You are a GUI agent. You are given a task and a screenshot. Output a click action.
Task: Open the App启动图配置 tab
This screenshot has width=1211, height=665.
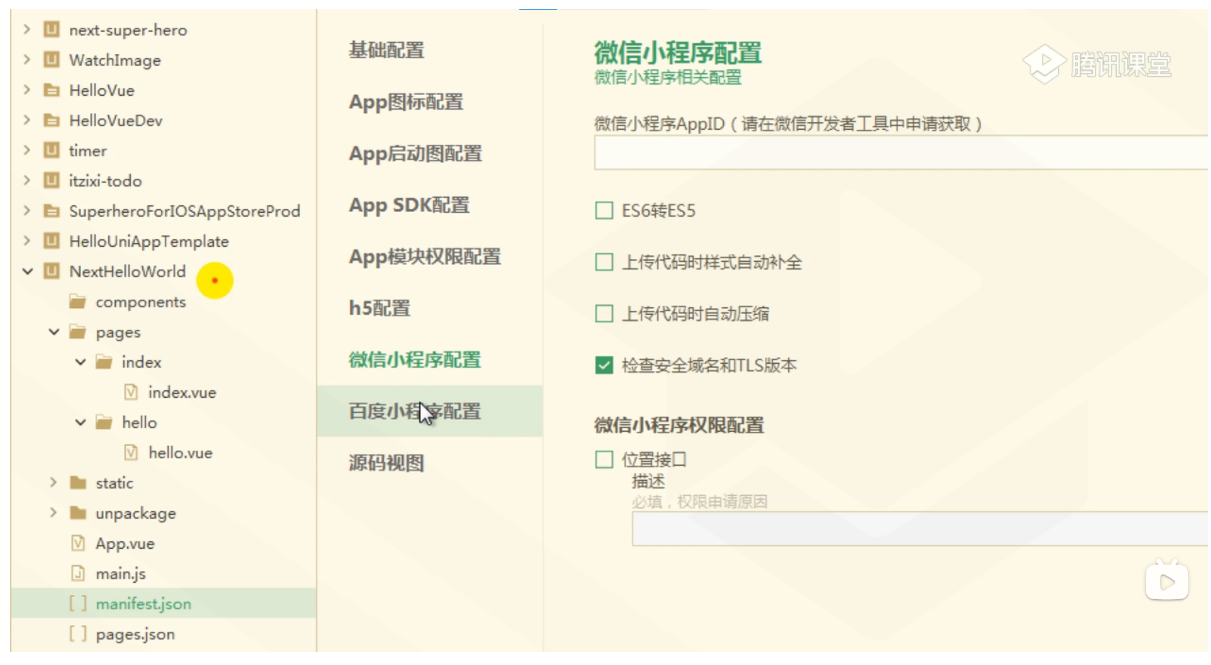[x=415, y=154]
